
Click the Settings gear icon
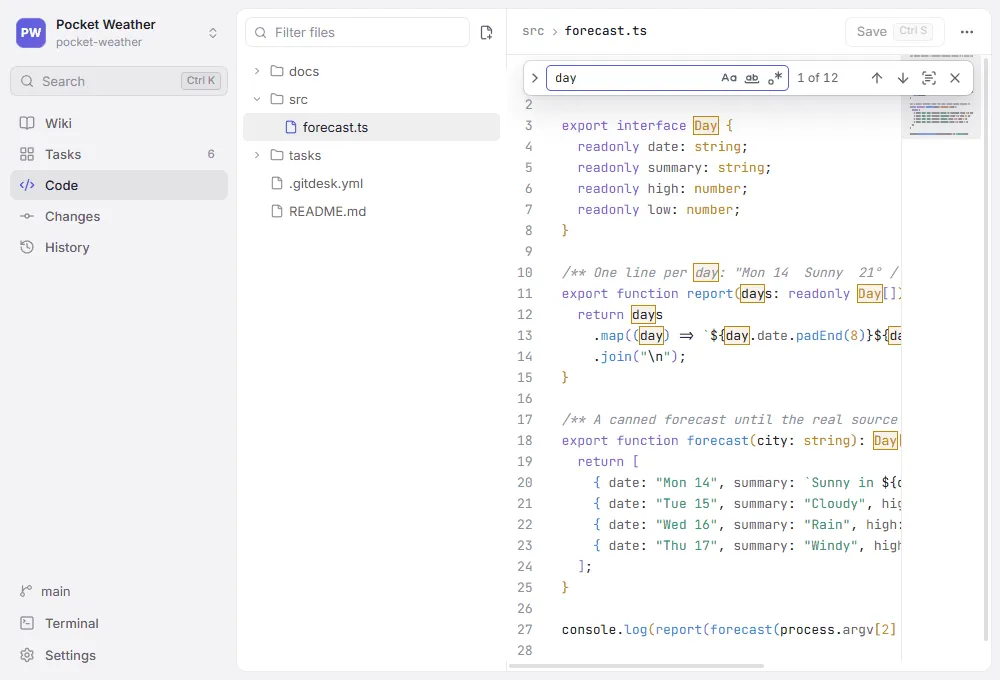(27, 655)
